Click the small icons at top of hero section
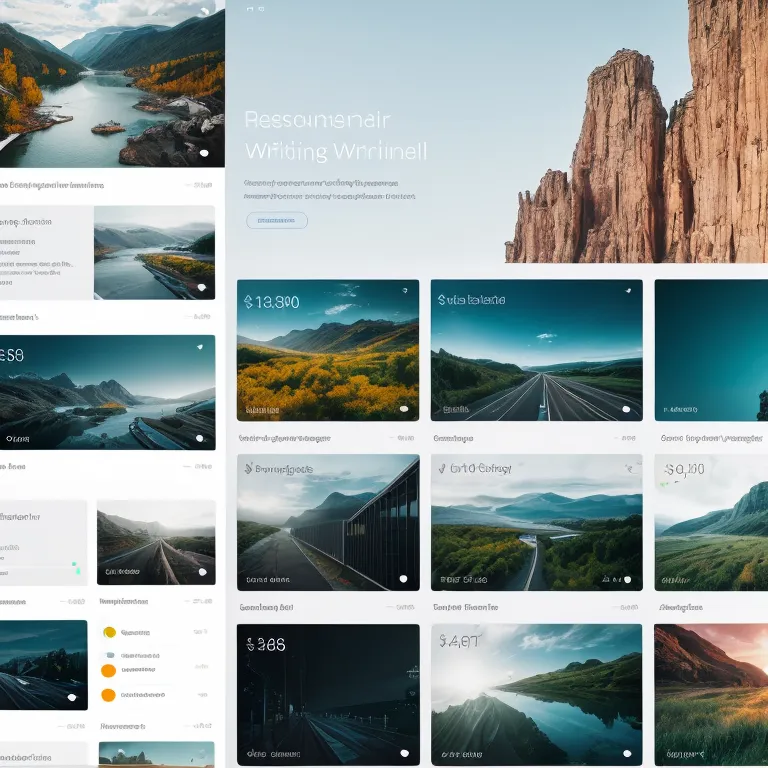768x768 pixels. [x=255, y=10]
